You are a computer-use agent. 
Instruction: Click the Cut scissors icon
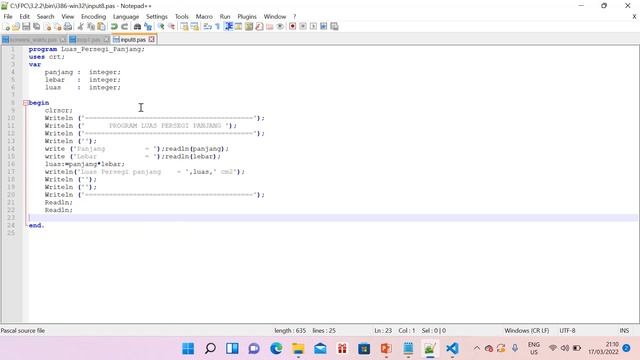click(x=81, y=27)
